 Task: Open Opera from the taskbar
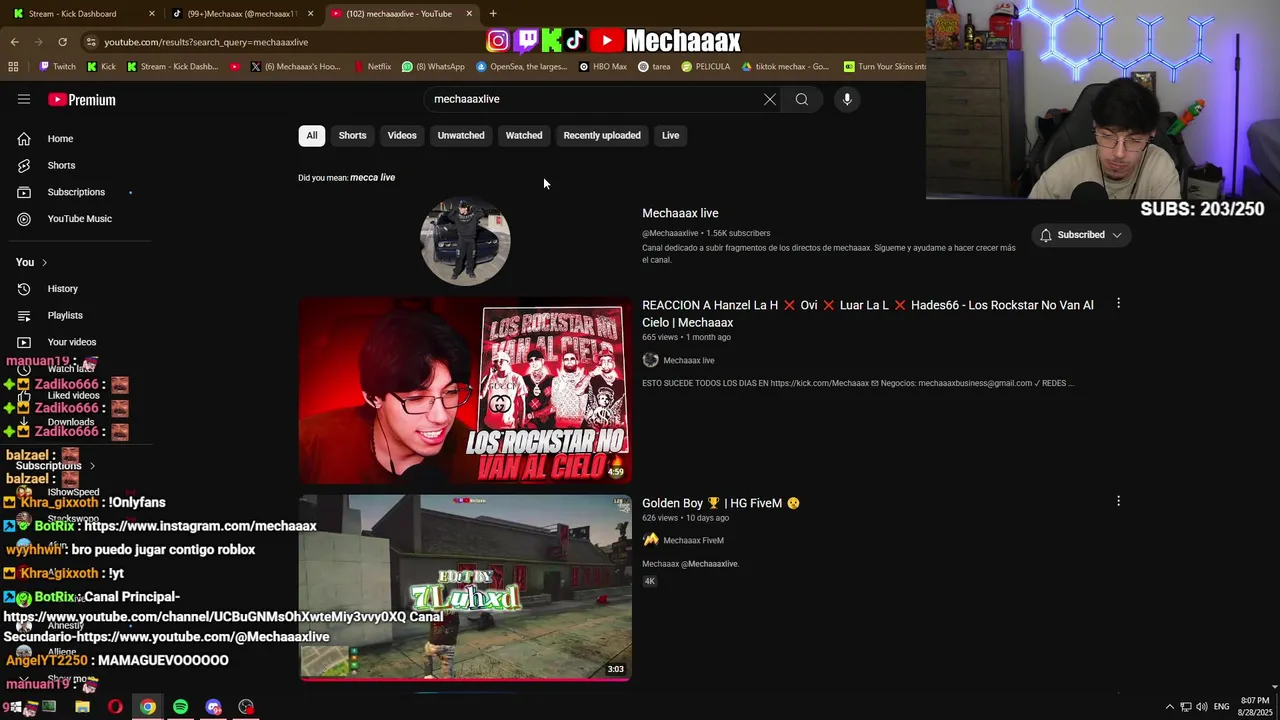coord(115,707)
